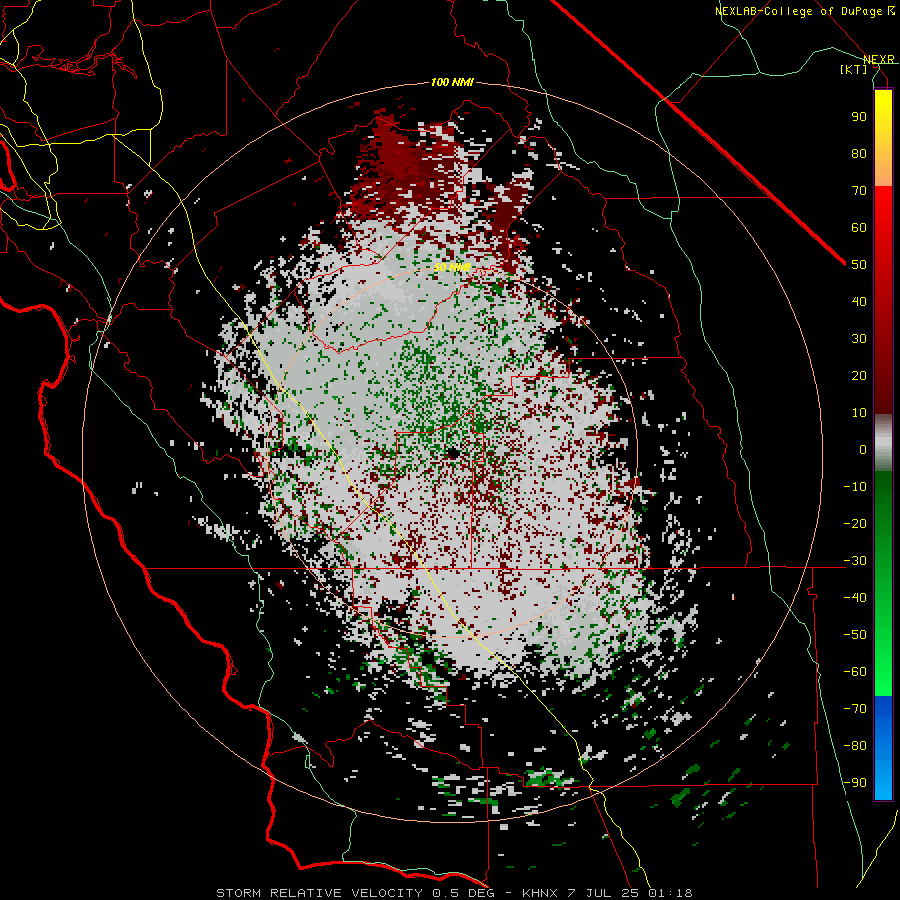Screen dimensions: 900x900
Task: Click the [KT] units label
Action: (854, 69)
